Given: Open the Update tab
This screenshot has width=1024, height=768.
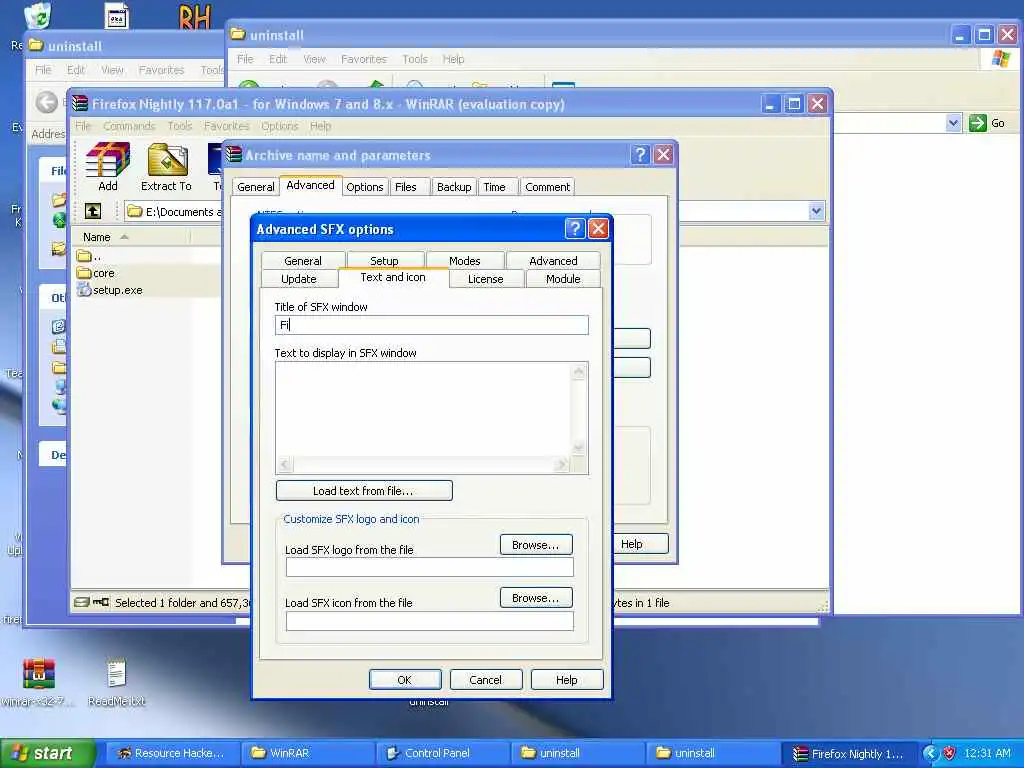Looking at the screenshot, I should pyautogui.click(x=298, y=279).
